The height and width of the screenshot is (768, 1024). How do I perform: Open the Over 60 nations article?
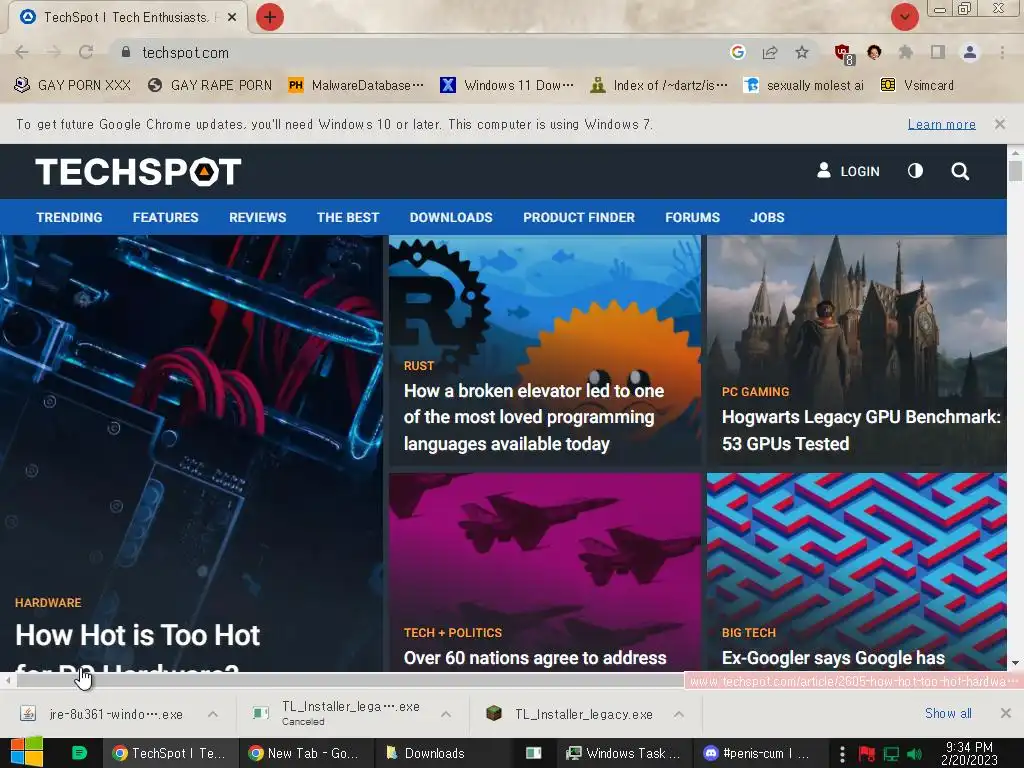(x=535, y=658)
